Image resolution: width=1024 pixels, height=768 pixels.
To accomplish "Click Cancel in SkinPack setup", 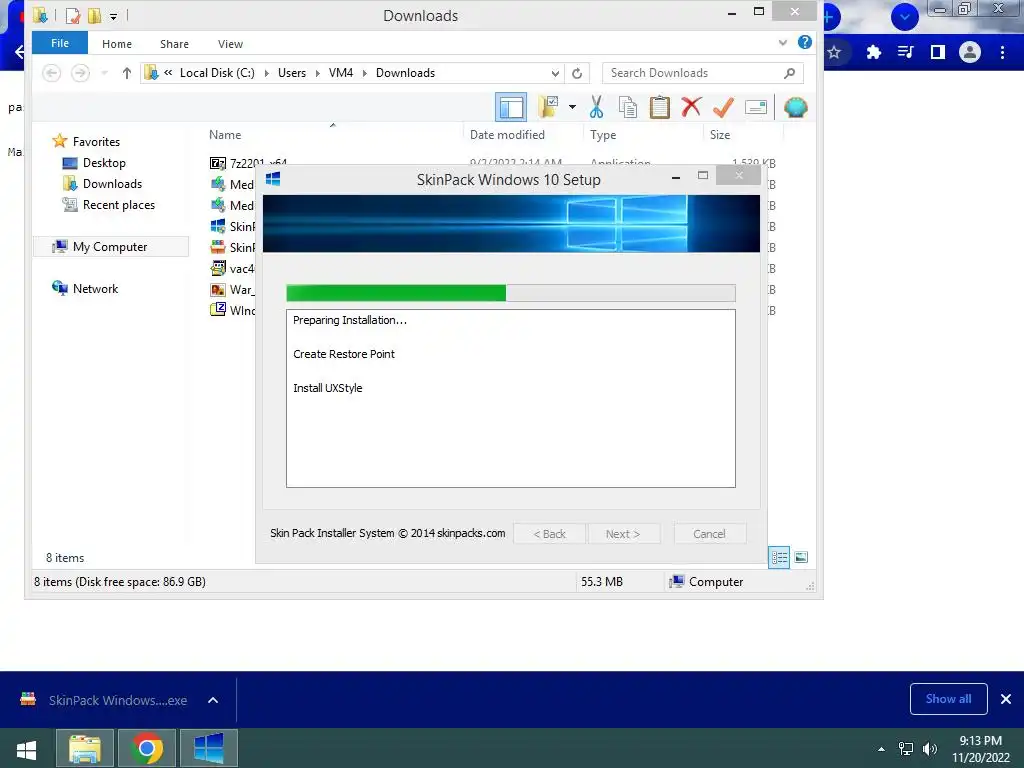I will 709,534.
